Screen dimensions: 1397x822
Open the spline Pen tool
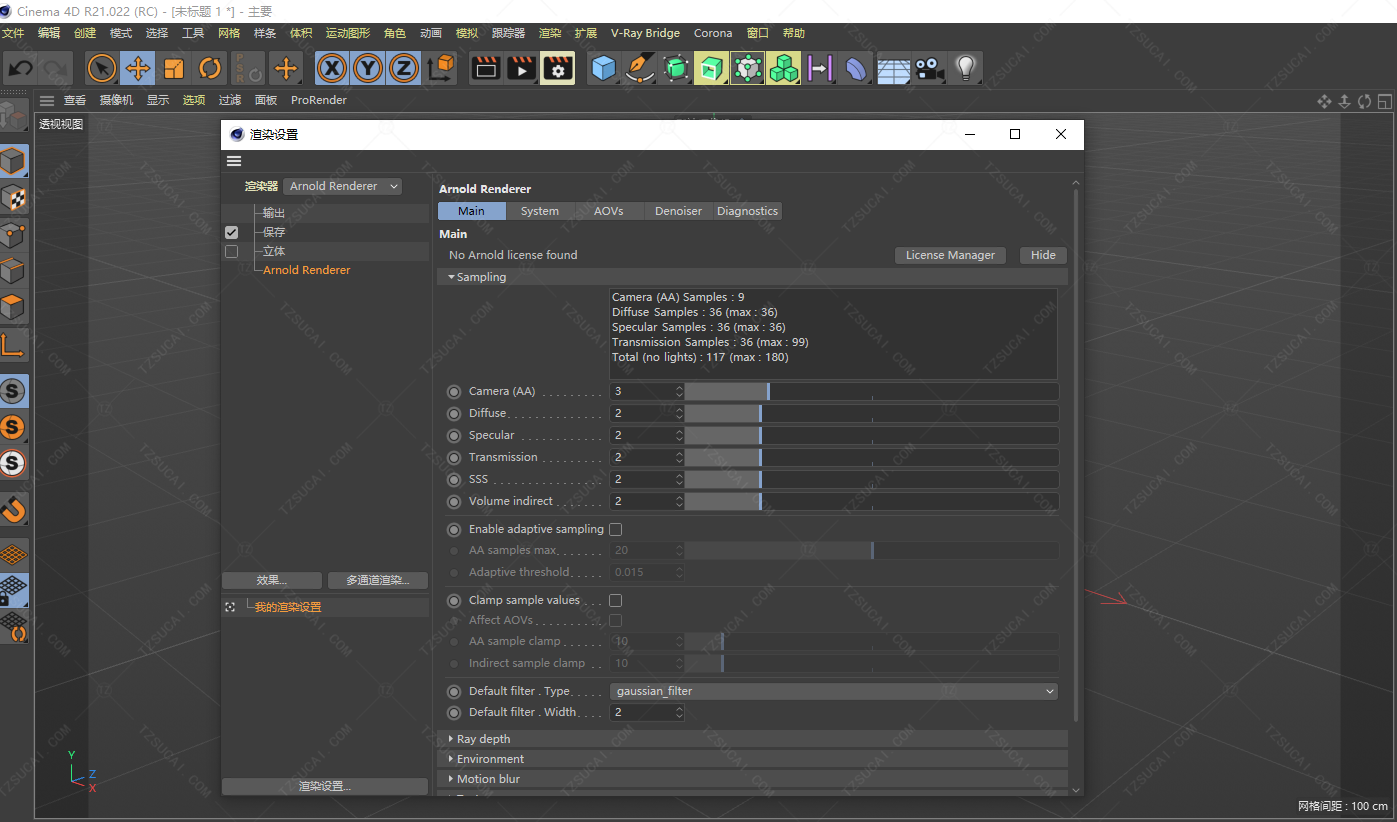[x=640, y=69]
